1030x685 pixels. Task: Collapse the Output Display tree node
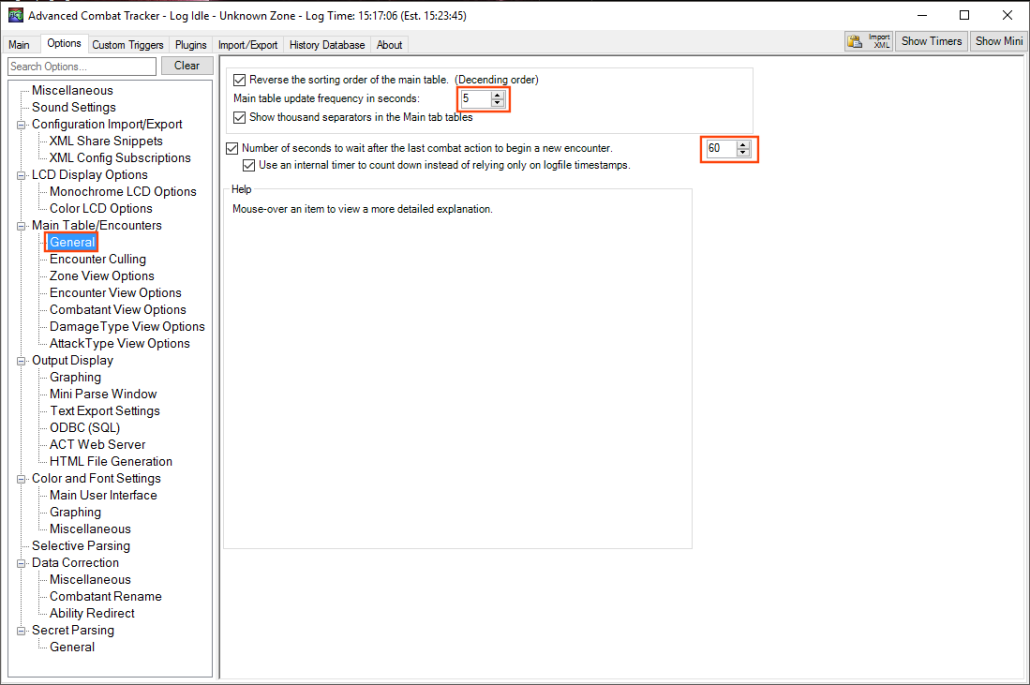click(21, 361)
